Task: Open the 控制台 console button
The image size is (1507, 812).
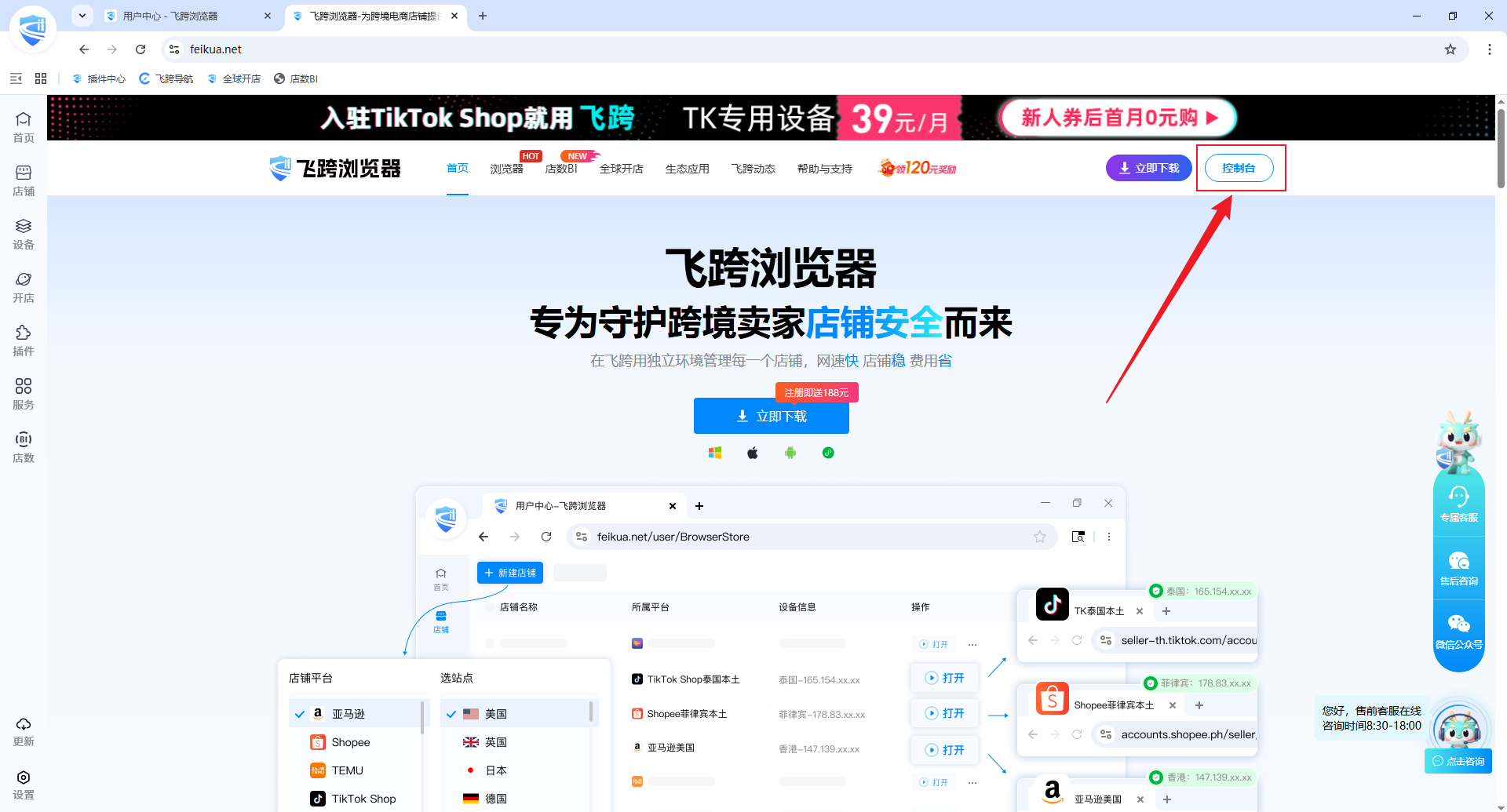Action: [1239, 168]
